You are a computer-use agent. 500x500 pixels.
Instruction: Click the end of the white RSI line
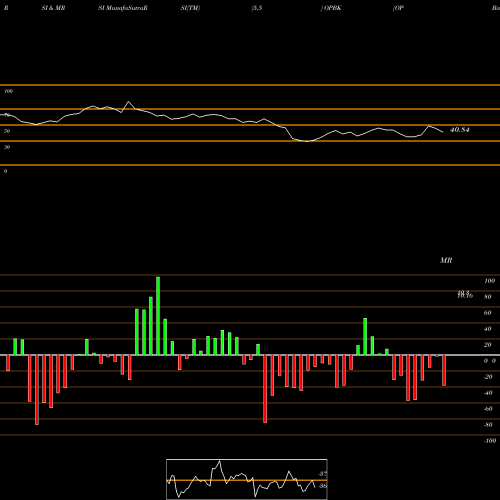(x=443, y=132)
